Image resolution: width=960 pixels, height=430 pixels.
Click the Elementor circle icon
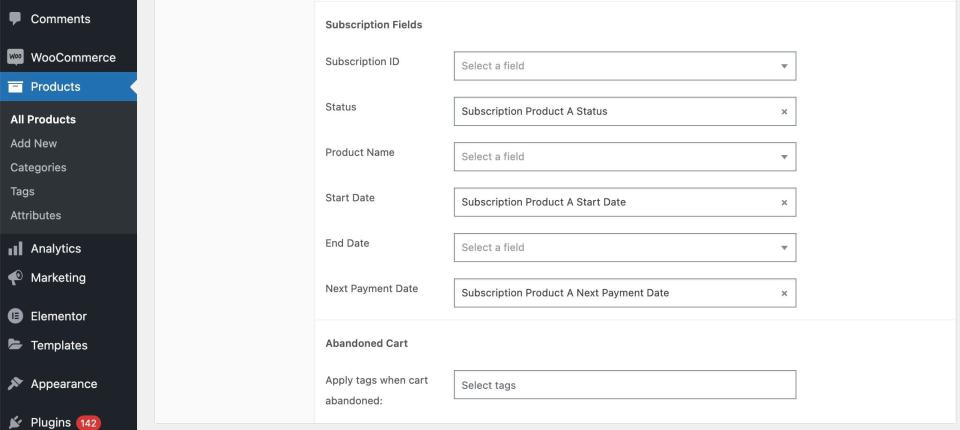(15, 316)
